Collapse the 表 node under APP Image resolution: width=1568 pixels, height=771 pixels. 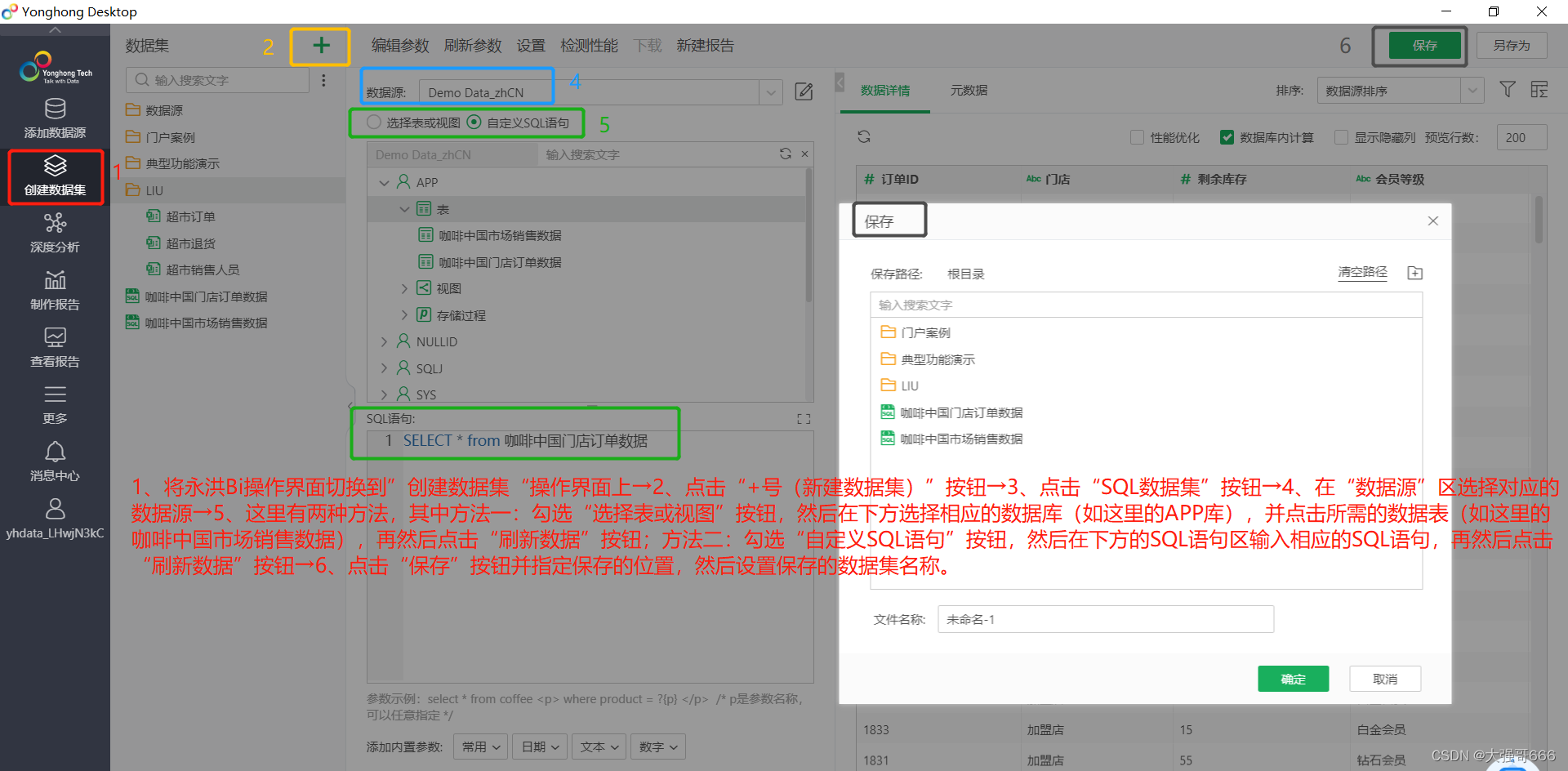click(x=404, y=209)
